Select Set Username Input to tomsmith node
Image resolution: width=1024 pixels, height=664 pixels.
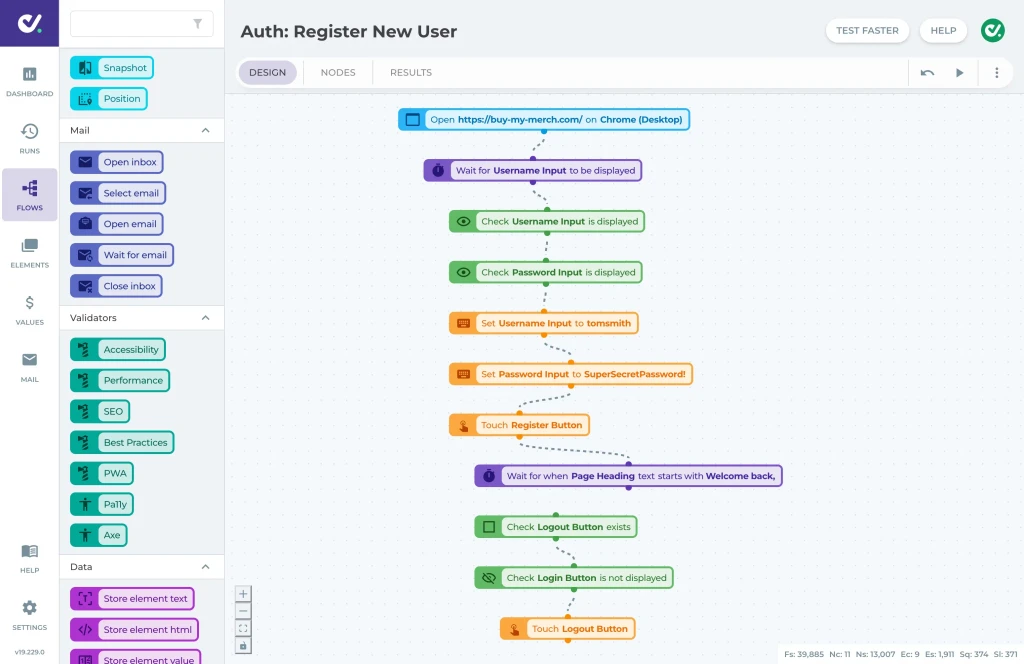coord(543,323)
